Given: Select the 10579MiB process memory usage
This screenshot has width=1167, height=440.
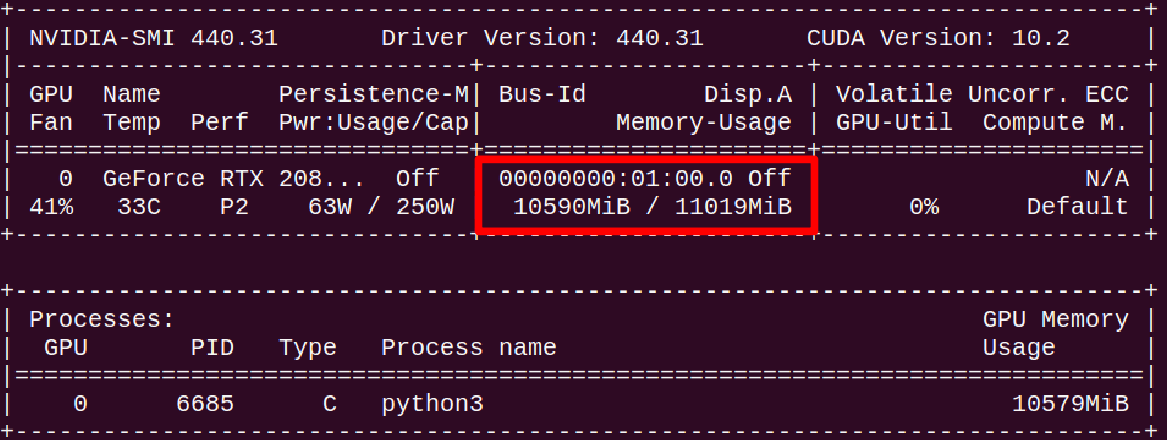Looking at the screenshot, I should point(1070,404).
